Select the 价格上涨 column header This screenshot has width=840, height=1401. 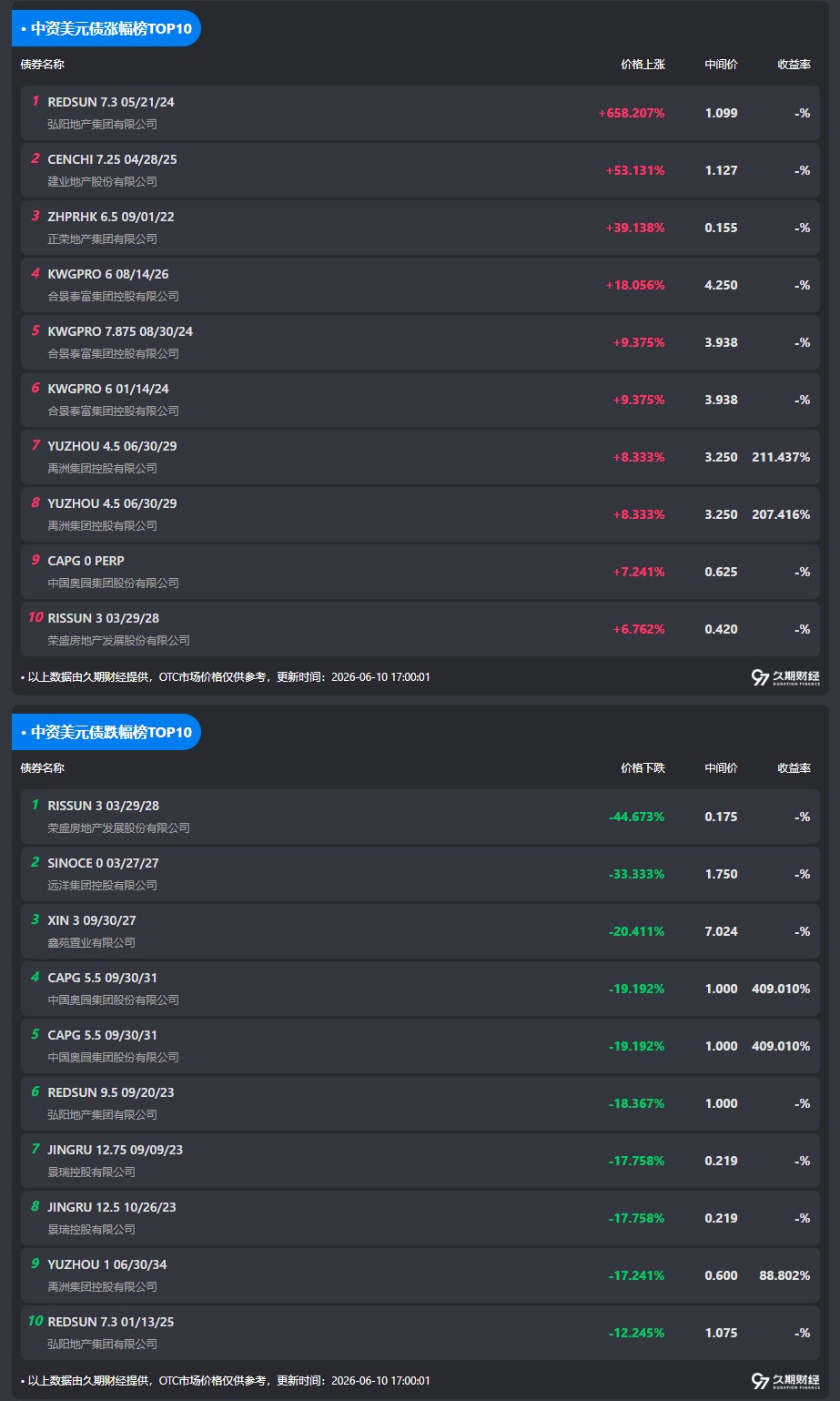pos(643,65)
